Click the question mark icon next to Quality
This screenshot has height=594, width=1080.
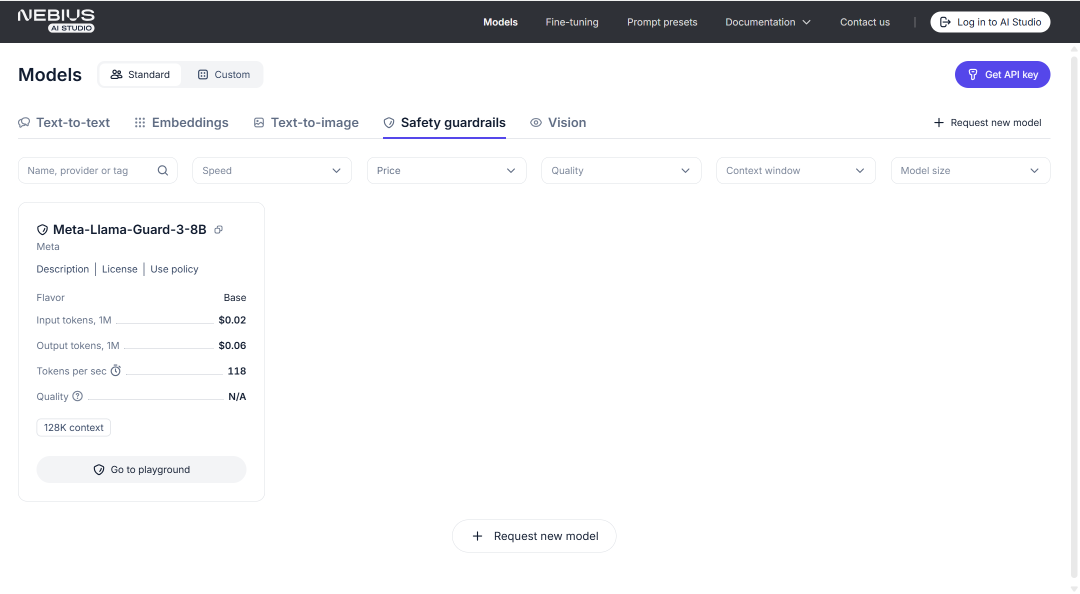(x=78, y=396)
